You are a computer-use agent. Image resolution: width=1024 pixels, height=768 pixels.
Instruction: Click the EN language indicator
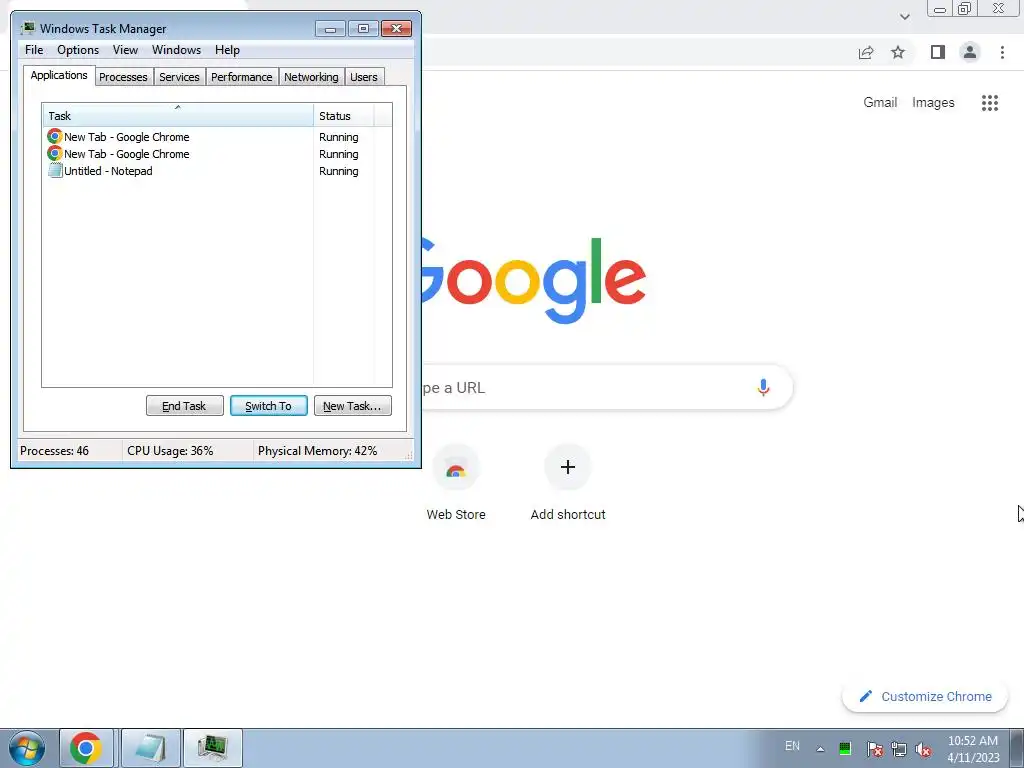pos(792,746)
